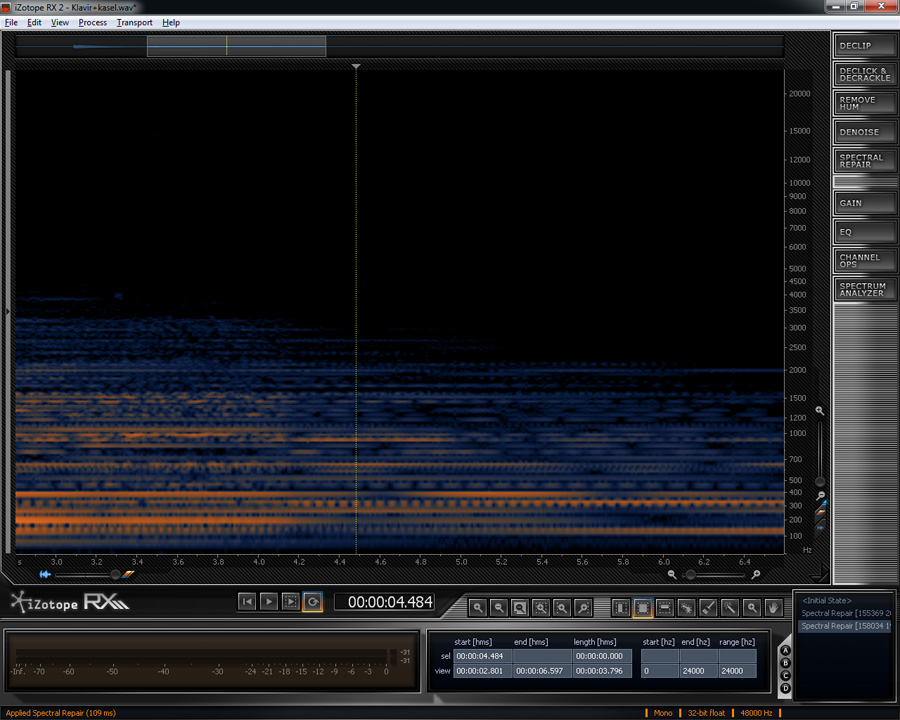Toggle play selection only mode
The image size is (900, 720).
tap(291, 601)
